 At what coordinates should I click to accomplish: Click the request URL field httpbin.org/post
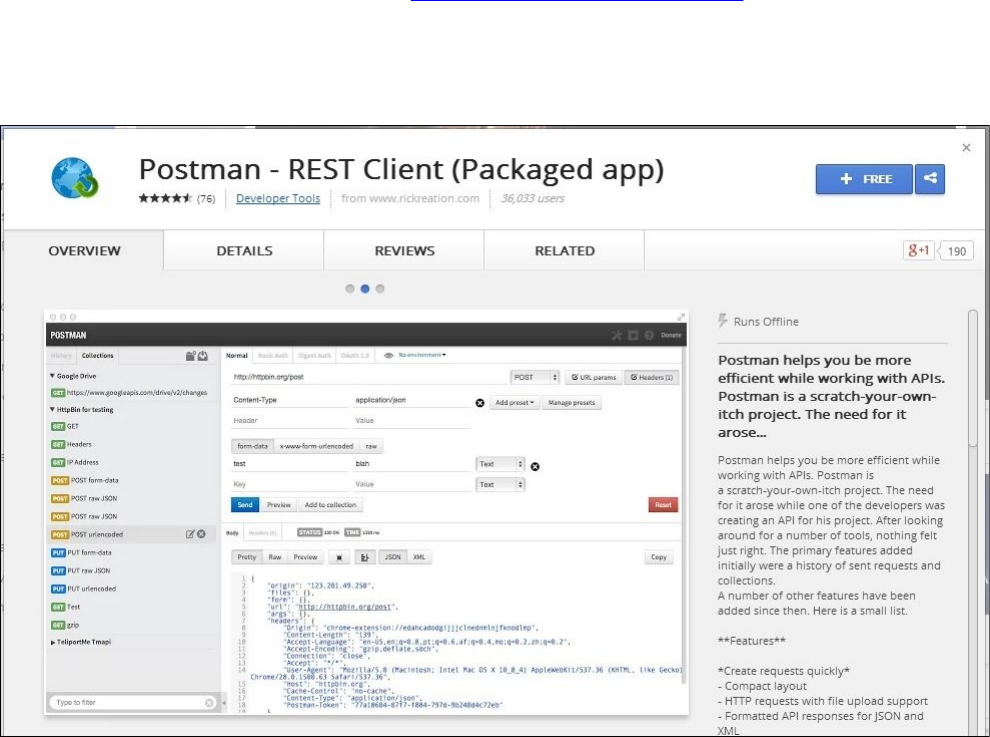(369, 377)
